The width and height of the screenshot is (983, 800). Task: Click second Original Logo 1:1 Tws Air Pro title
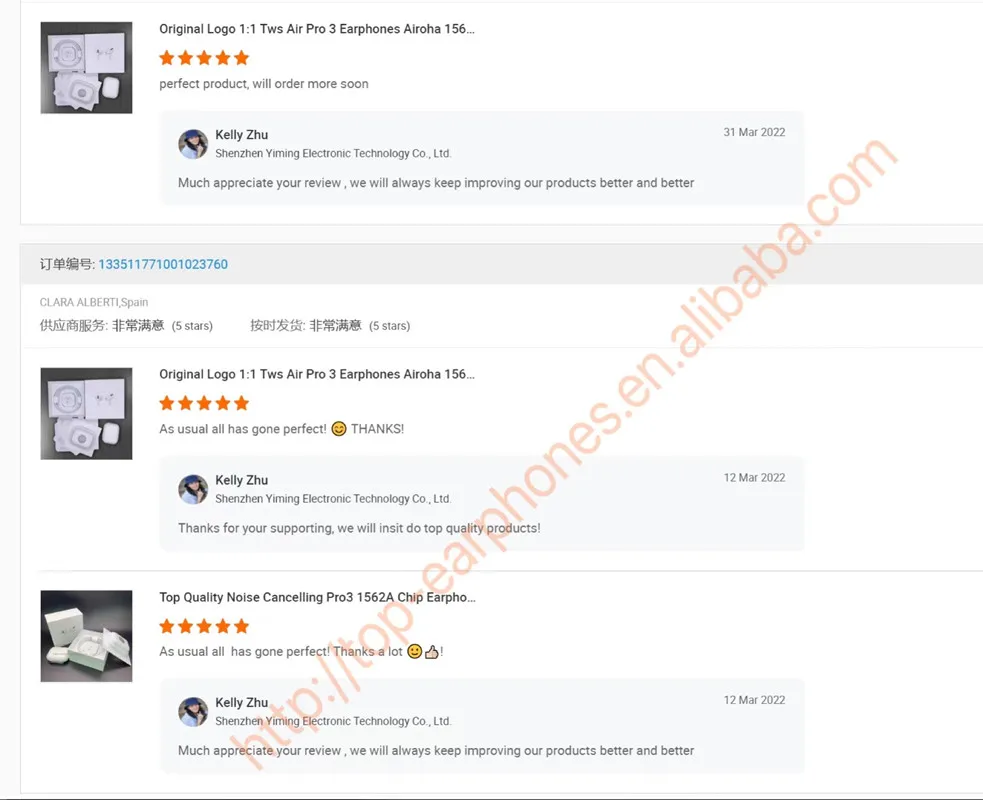[317, 374]
